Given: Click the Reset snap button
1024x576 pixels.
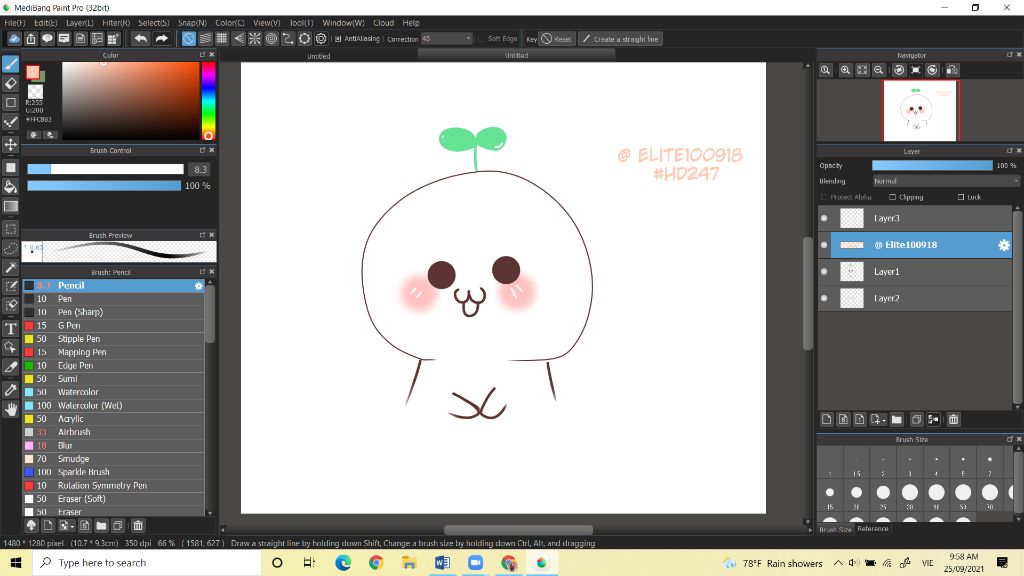Looking at the screenshot, I should pyautogui.click(x=556, y=39).
